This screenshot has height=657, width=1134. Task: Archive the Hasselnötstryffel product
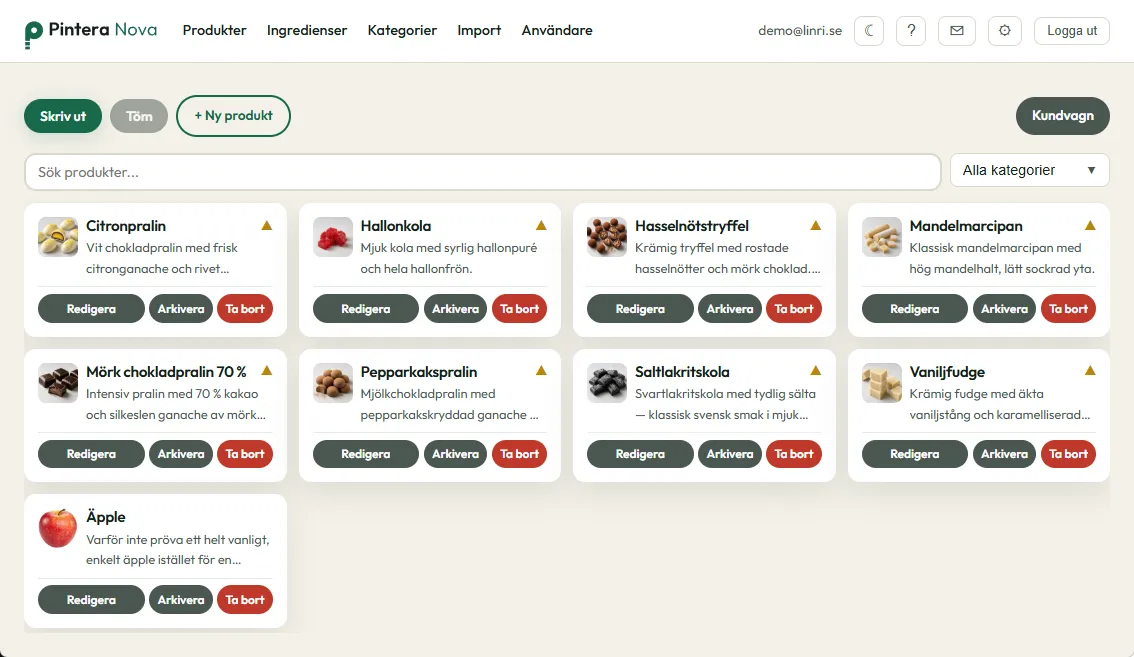click(730, 309)
